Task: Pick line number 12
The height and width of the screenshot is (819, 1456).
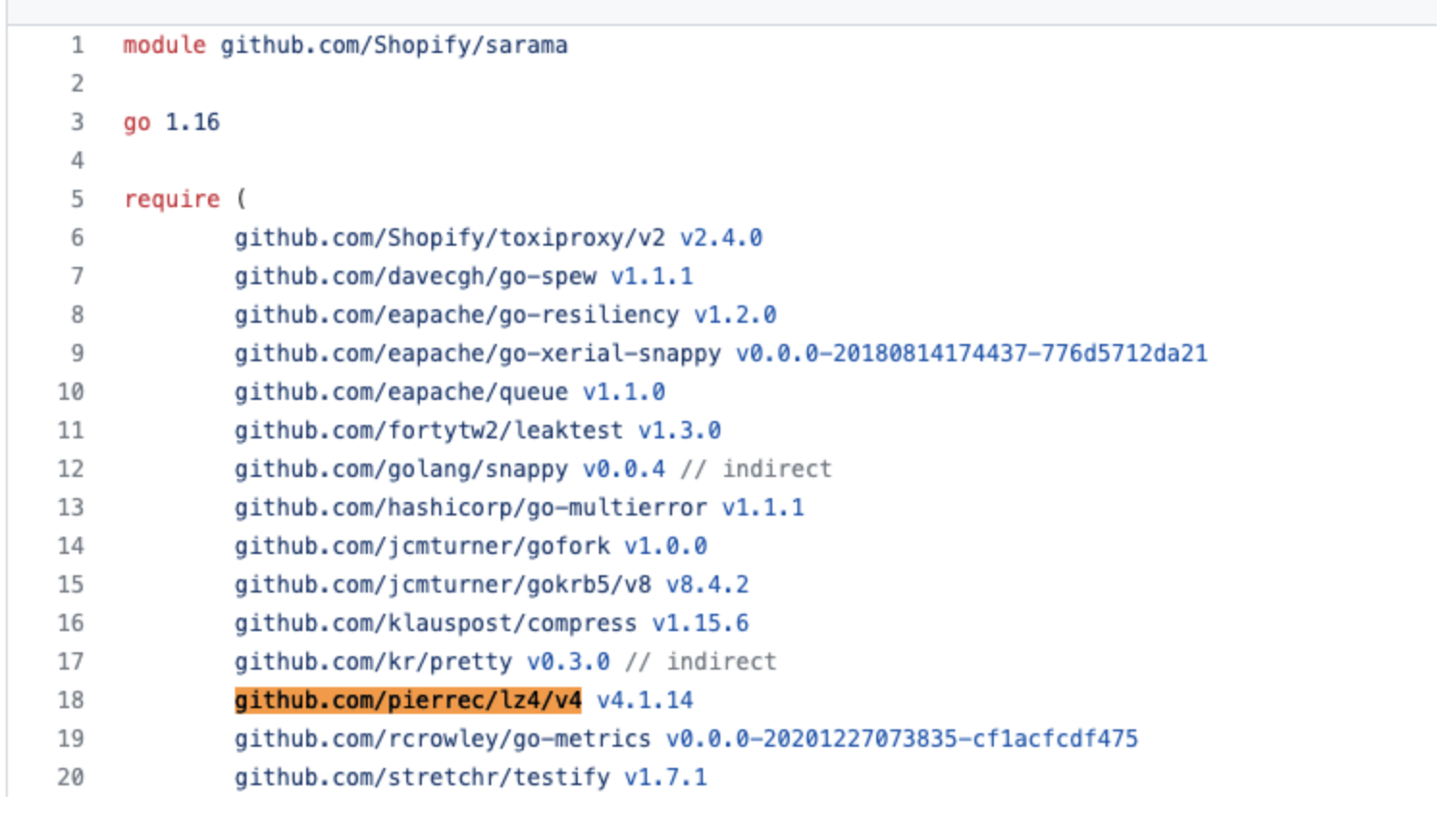Action: point(70,469)
